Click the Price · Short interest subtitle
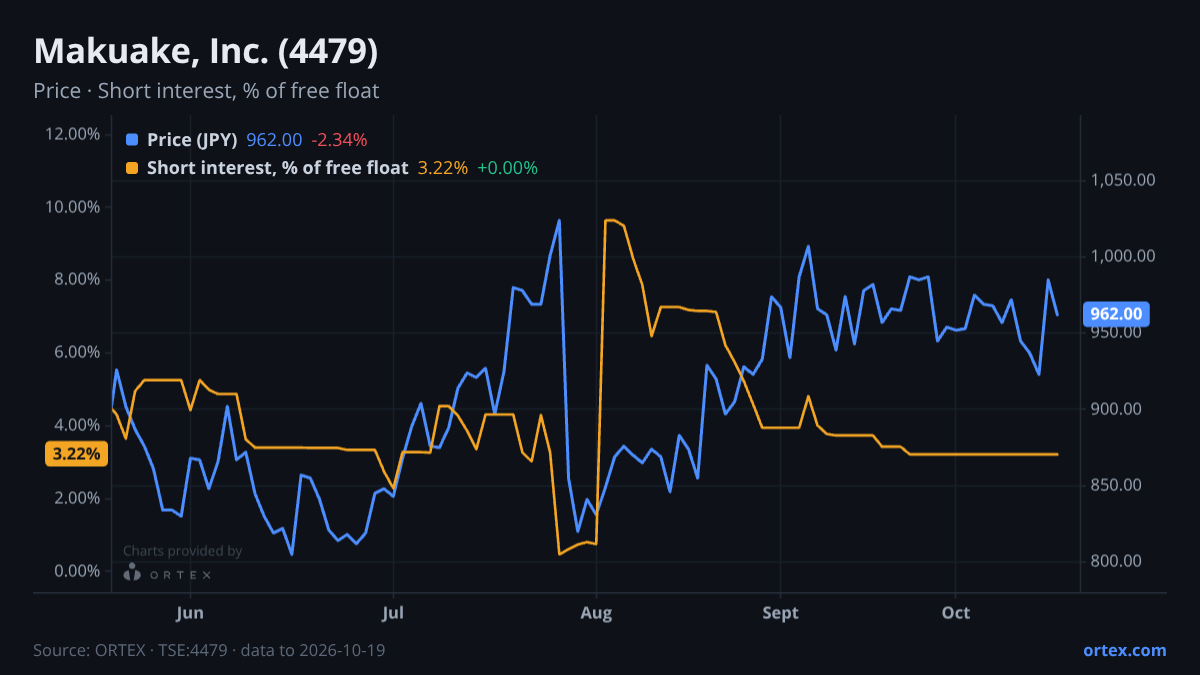This screenshot has height=675, width=1200. click(x=206, y=91)
